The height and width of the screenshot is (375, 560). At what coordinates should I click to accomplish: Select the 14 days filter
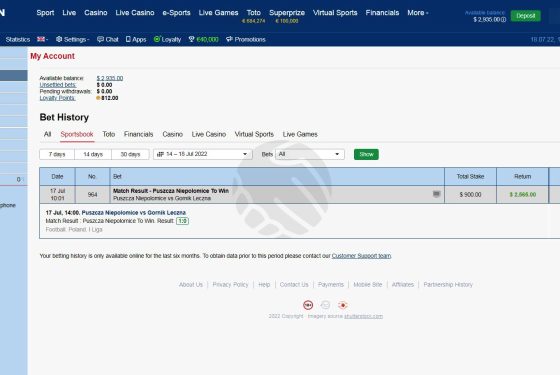point(93,154)
